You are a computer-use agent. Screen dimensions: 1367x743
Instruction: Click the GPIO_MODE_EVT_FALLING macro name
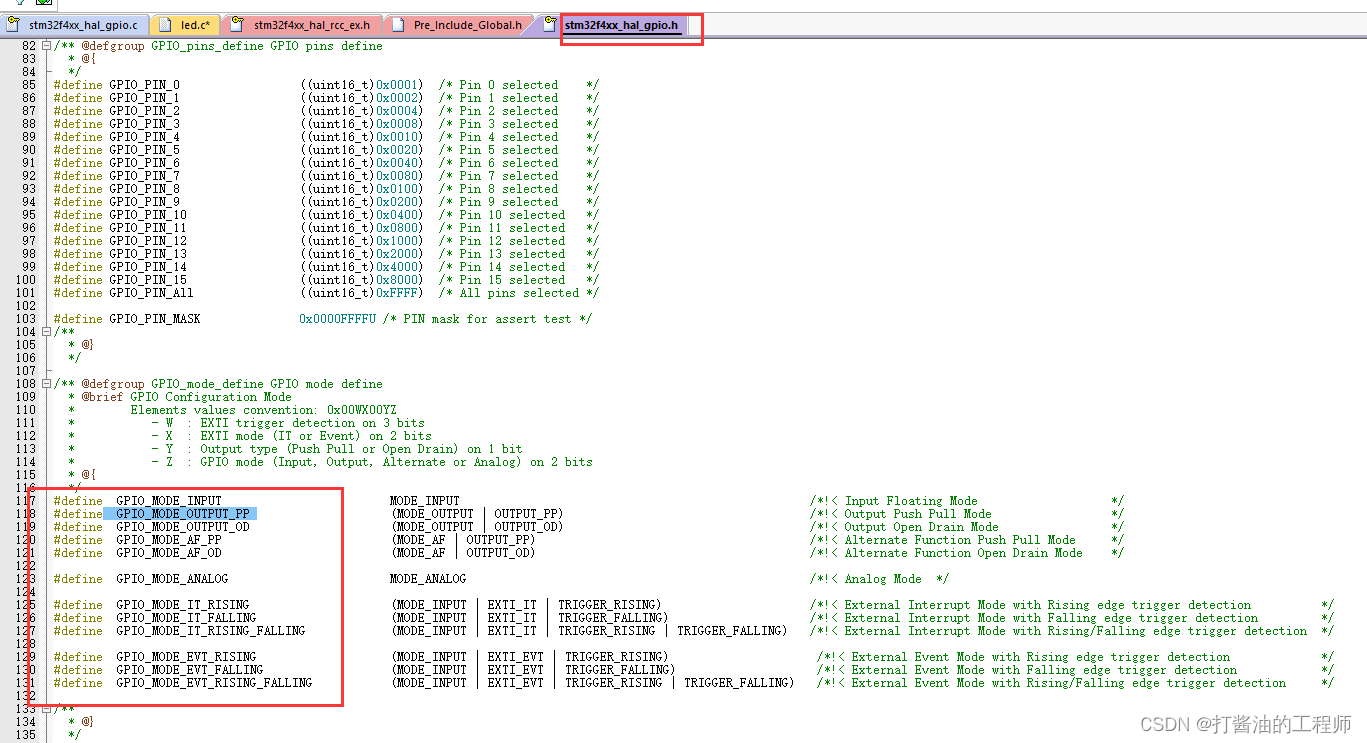pos(190,670)
